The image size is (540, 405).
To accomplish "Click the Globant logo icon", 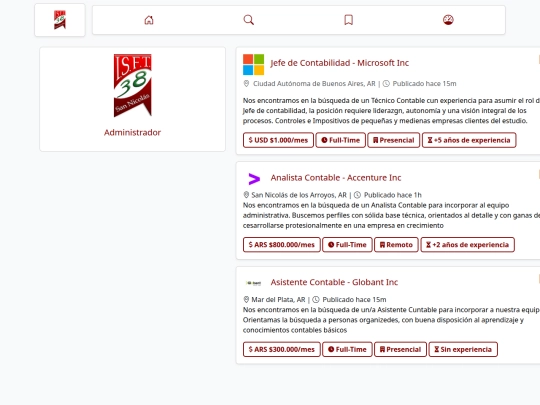I will 254,283.
